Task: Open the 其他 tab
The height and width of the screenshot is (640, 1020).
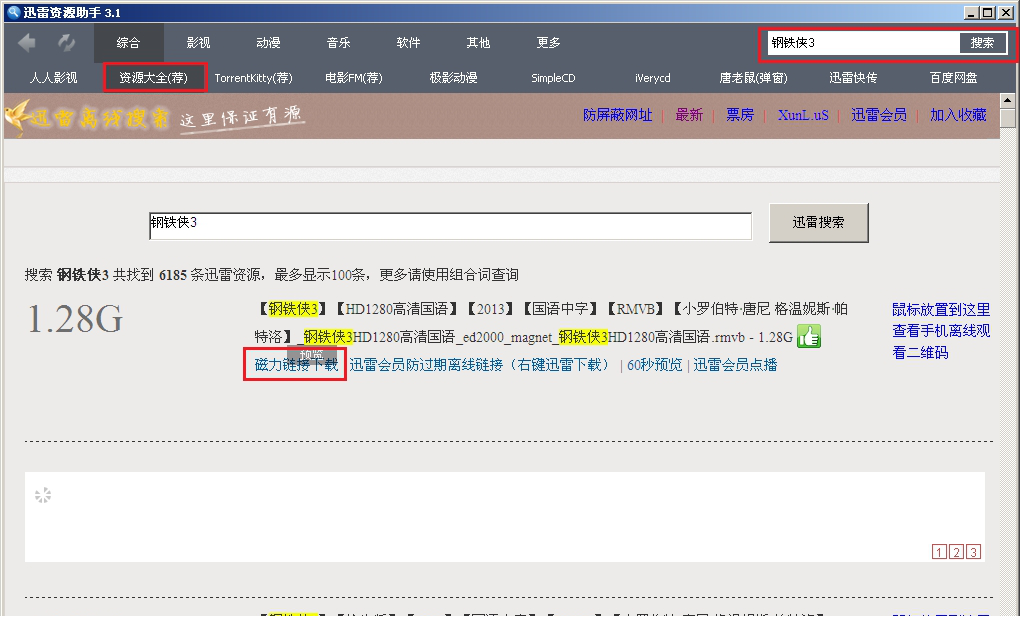Action: point(478,43)
